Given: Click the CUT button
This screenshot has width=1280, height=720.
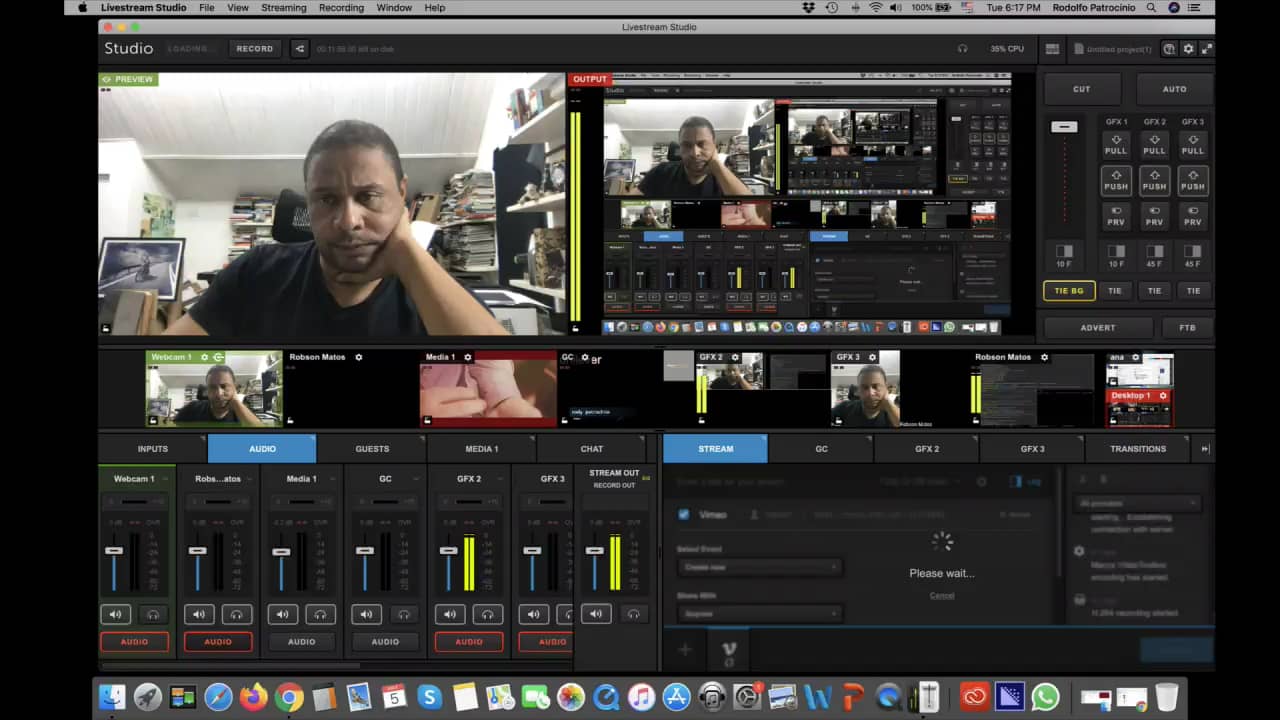Looking at the screenshot, I should coord(1081,89).
